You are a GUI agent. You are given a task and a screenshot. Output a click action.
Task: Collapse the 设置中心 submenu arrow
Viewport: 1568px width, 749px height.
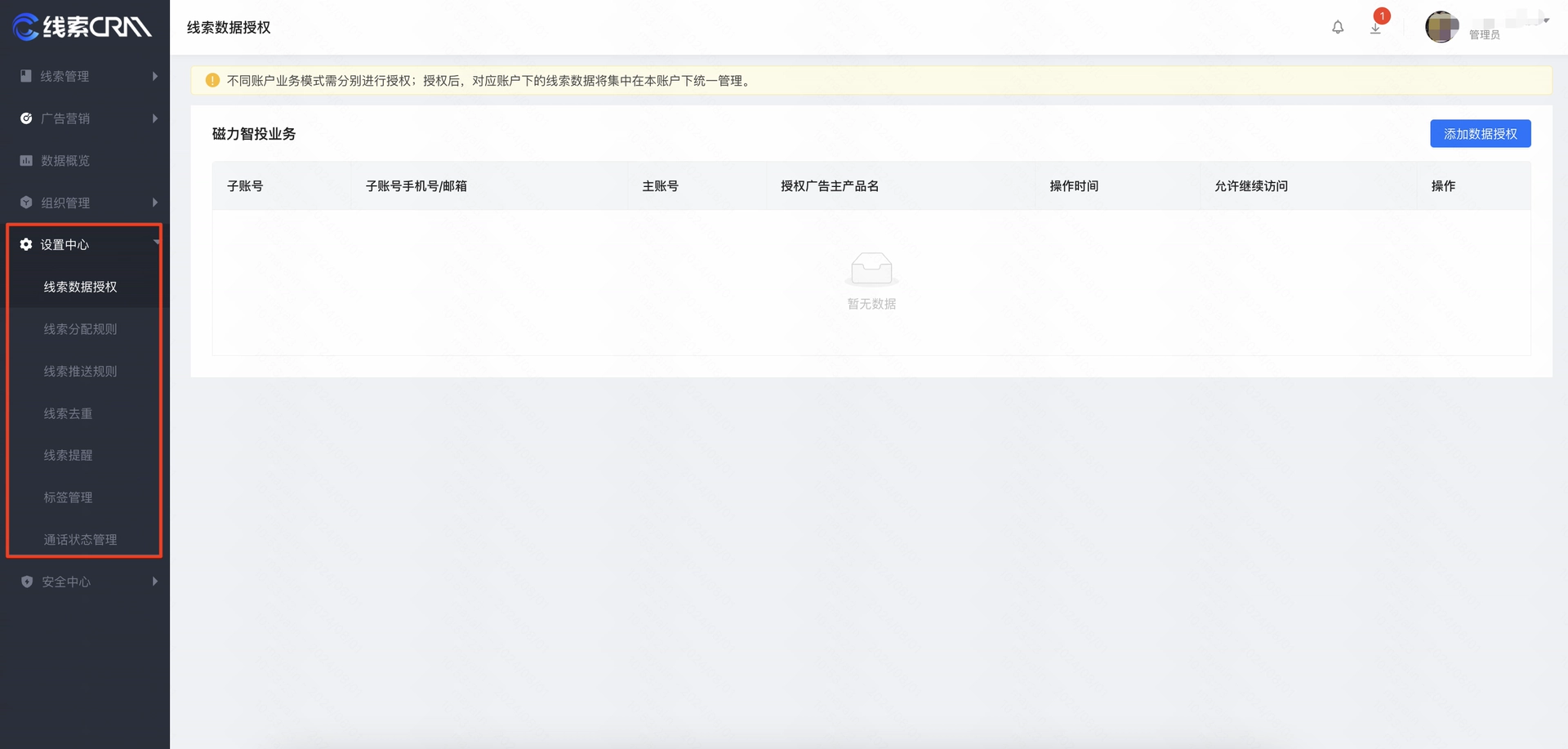(156, 243)
